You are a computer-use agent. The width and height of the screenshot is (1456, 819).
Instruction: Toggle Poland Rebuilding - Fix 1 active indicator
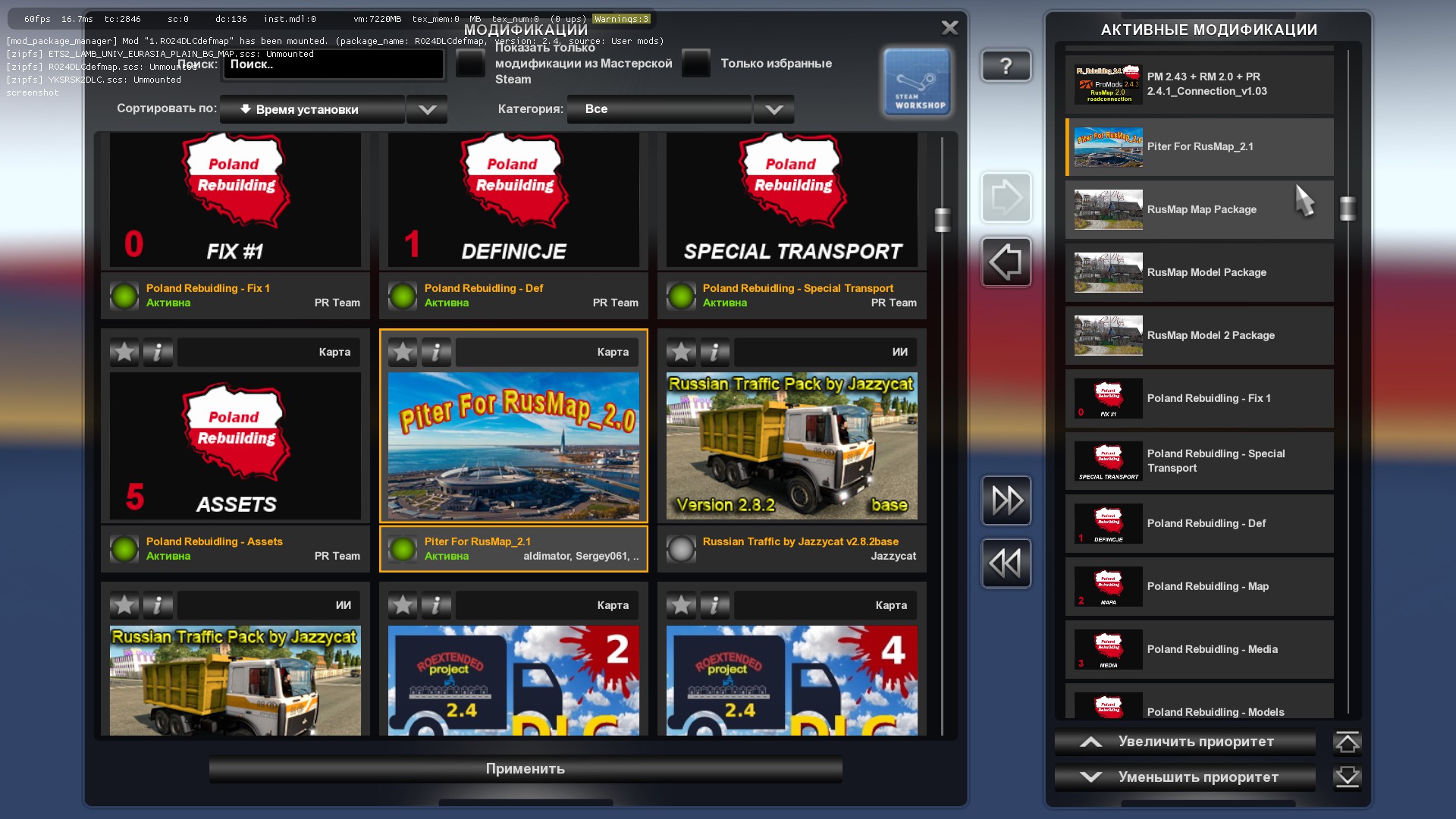click(x=124, y=296)
